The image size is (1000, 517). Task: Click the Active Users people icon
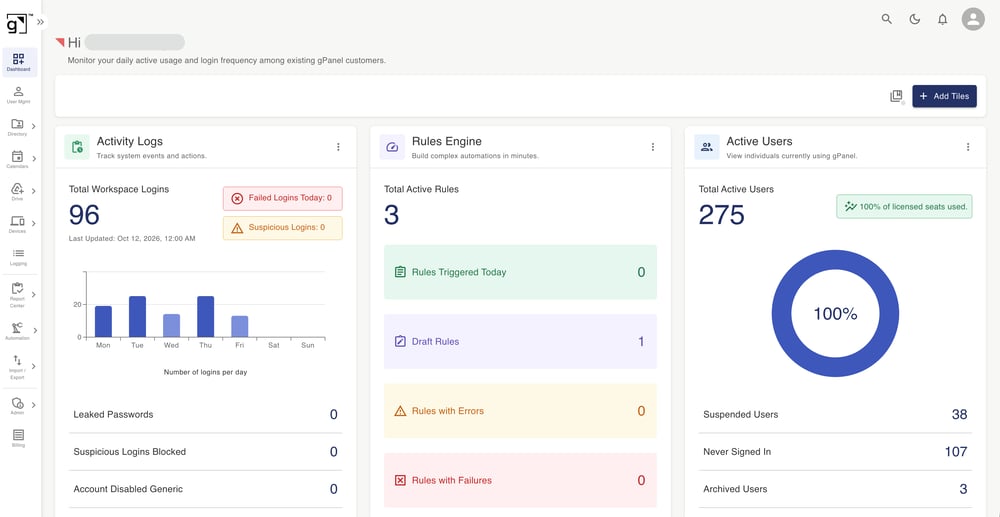coord(707,147)
